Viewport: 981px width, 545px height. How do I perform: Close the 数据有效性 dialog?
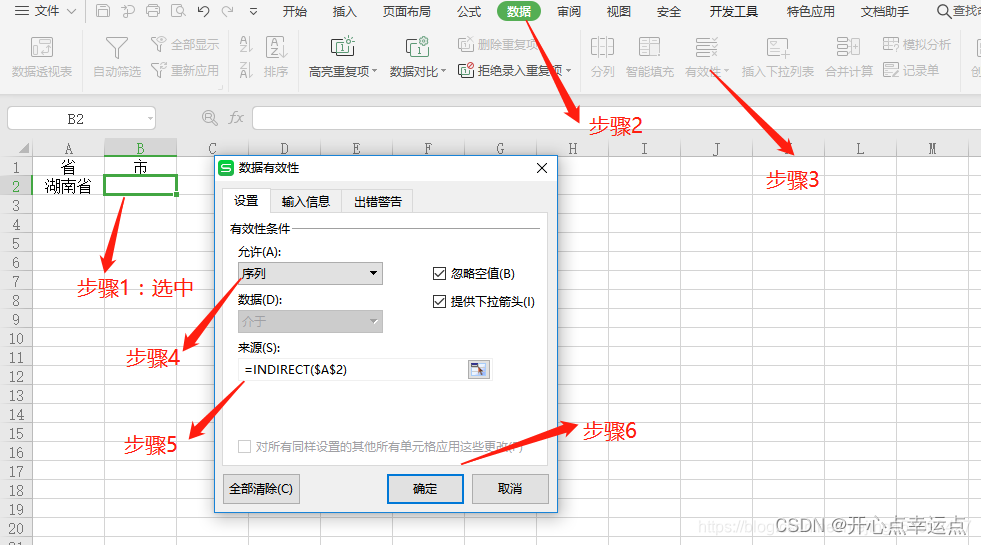point(542,168)
